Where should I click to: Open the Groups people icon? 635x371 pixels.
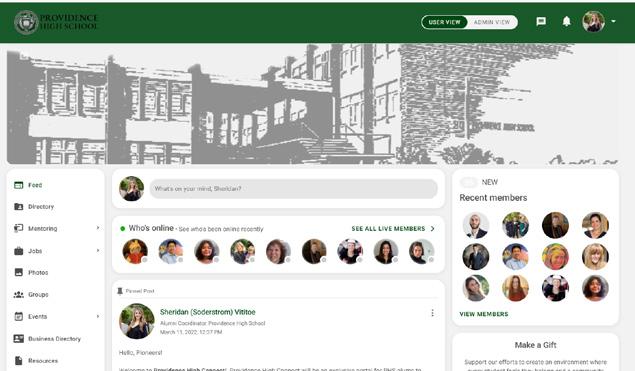tap(19, 294)
